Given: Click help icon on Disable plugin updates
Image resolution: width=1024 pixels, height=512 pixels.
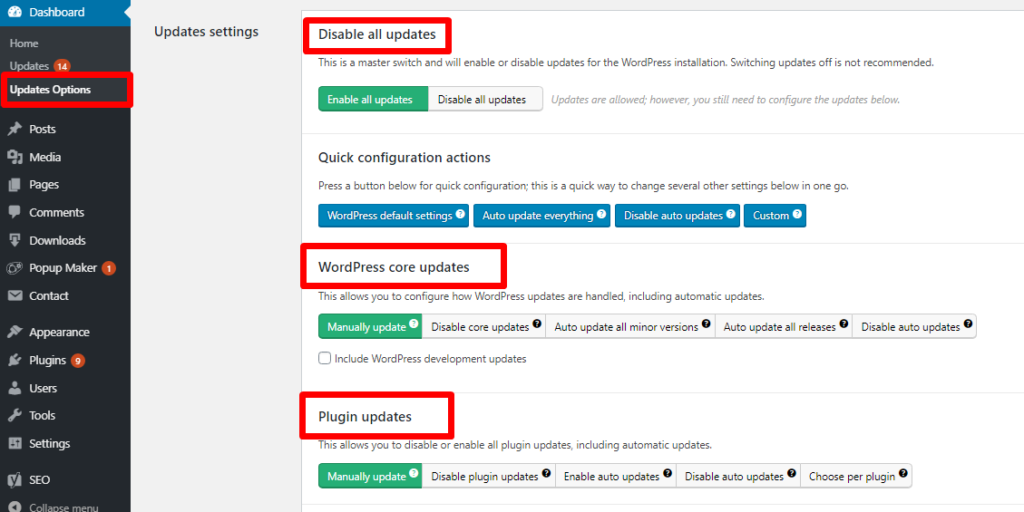Looking at the screenshot, I should pyautogui.click(x=547, y=473).
